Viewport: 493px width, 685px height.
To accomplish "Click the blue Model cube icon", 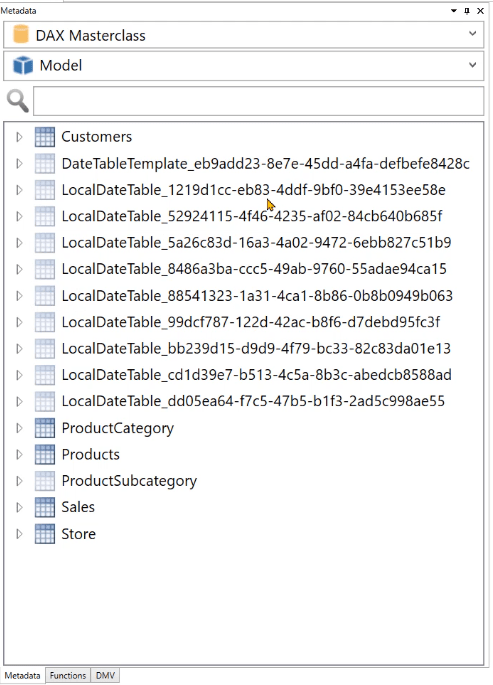I will 23,66.
